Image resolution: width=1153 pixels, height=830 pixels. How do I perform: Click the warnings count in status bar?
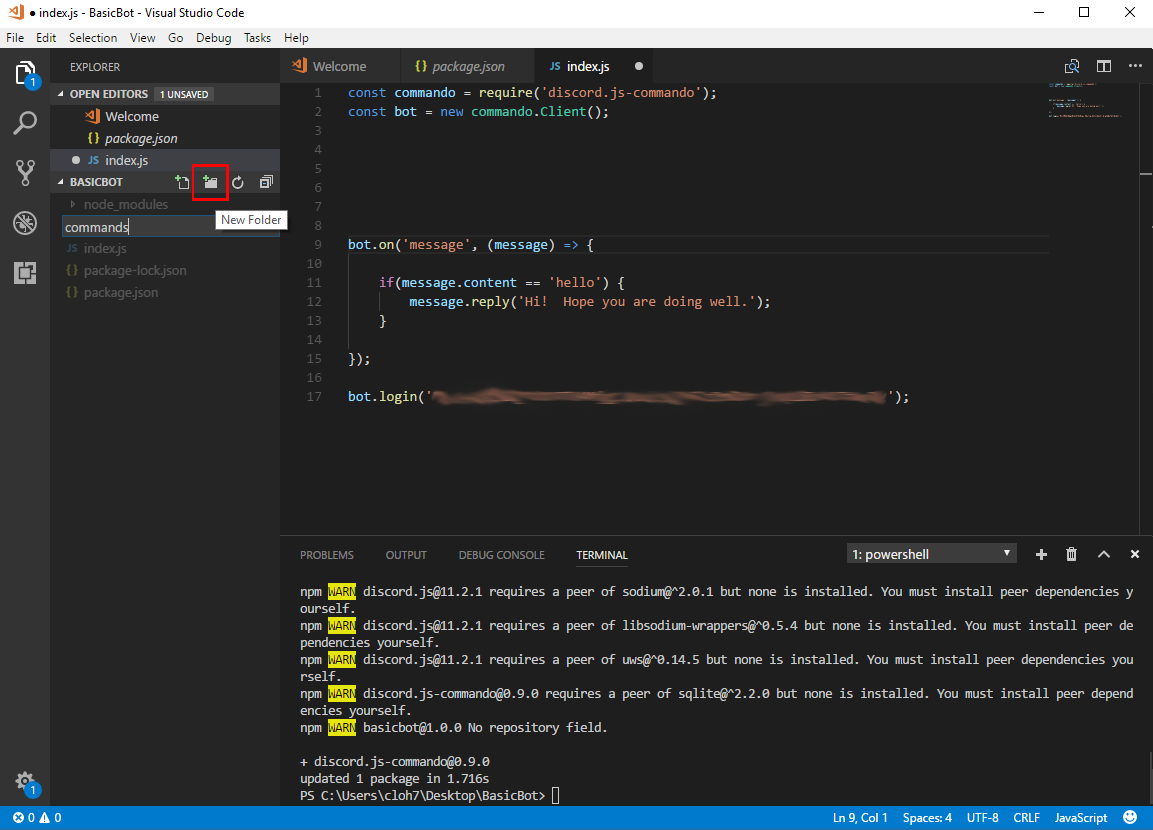pos(50,818)
